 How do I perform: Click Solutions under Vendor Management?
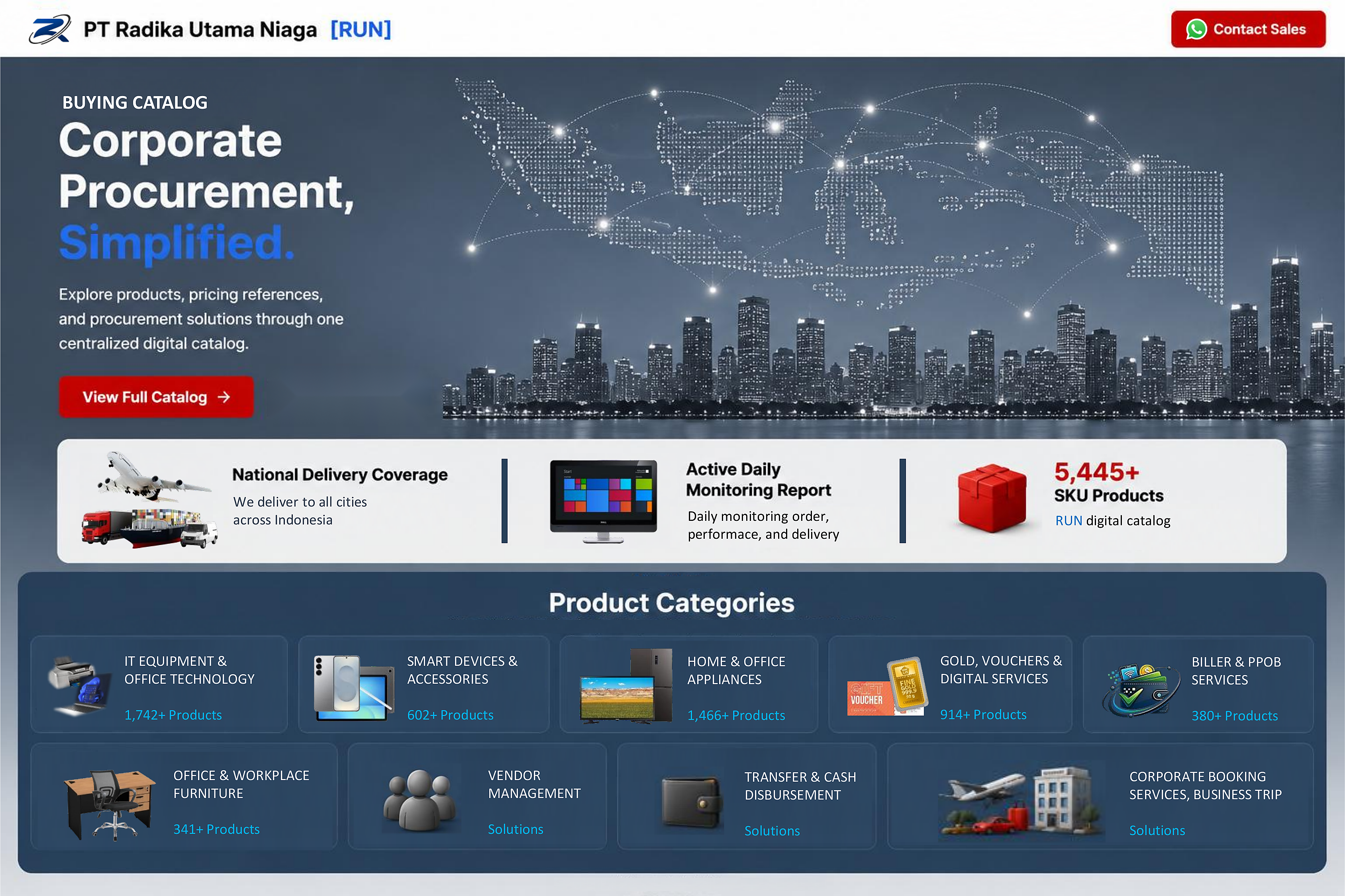click(515, 829)
